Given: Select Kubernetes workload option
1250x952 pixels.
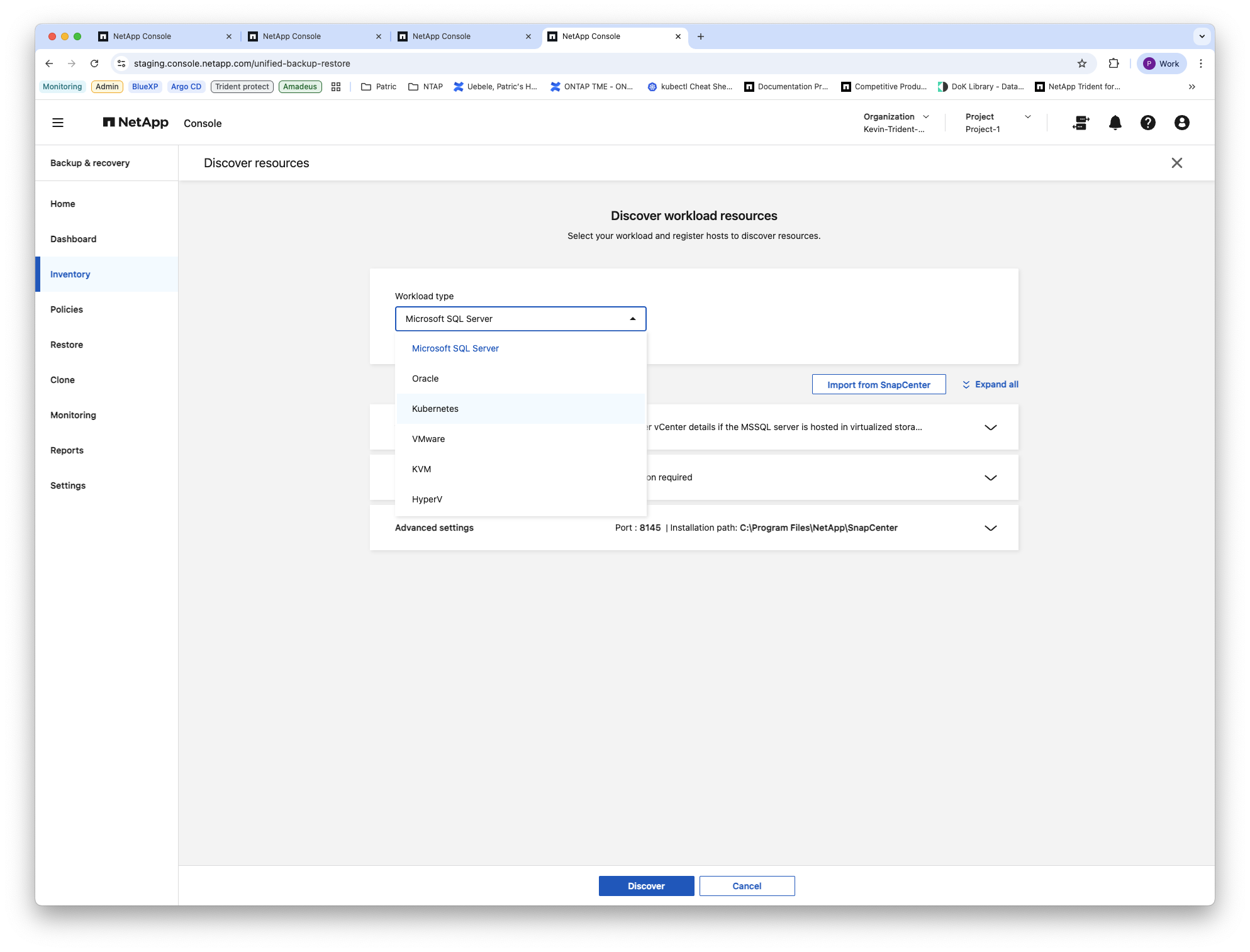Looking at the screenshot, I should coord(520,409).
